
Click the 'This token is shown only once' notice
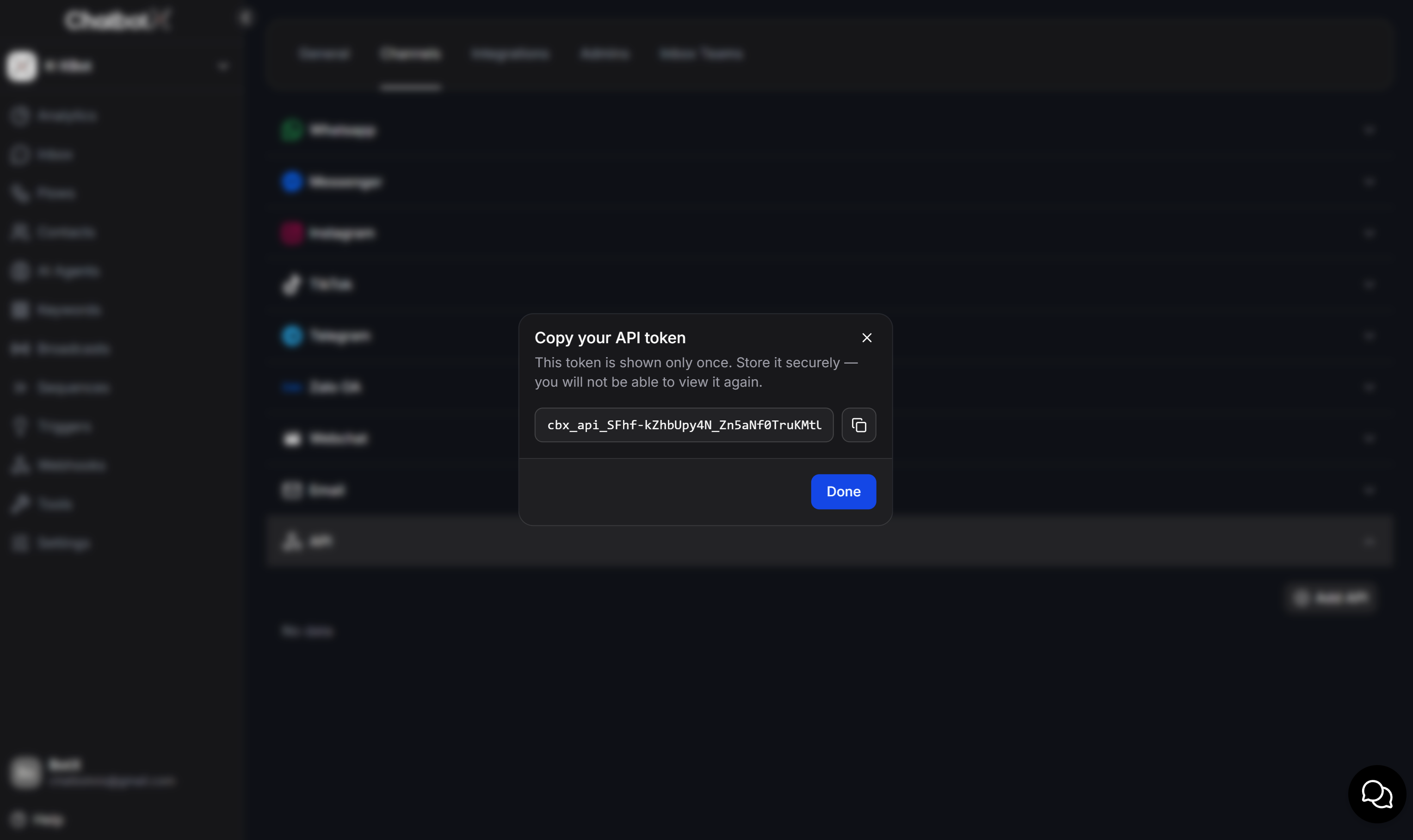[x=696, y=372]
